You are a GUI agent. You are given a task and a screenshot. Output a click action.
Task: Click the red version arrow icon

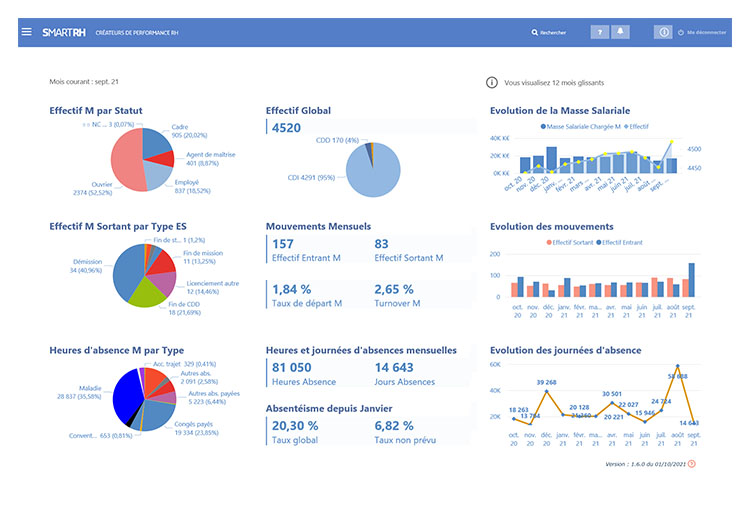pos(692,464)
